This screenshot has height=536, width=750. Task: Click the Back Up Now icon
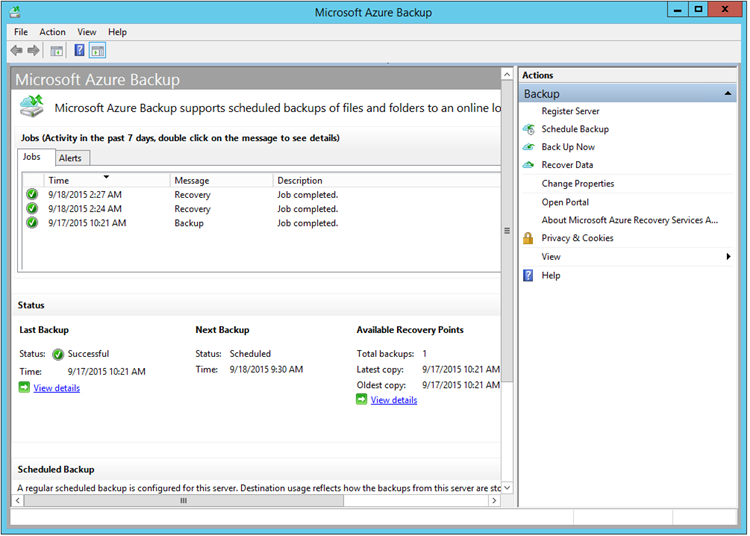(529, 147)
